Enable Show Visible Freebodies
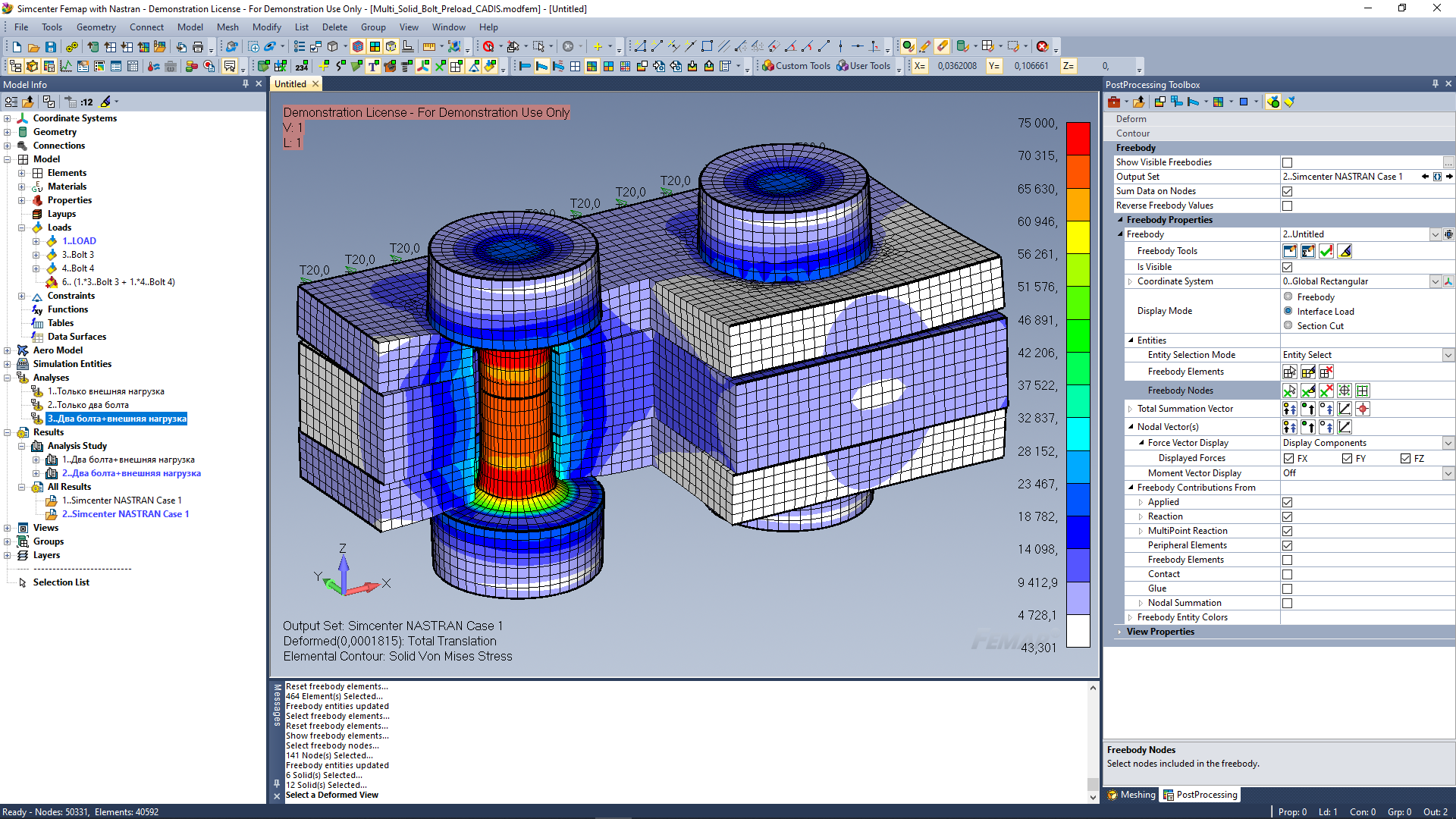This screenshot has width=1456, height=819. point(1287,162)
